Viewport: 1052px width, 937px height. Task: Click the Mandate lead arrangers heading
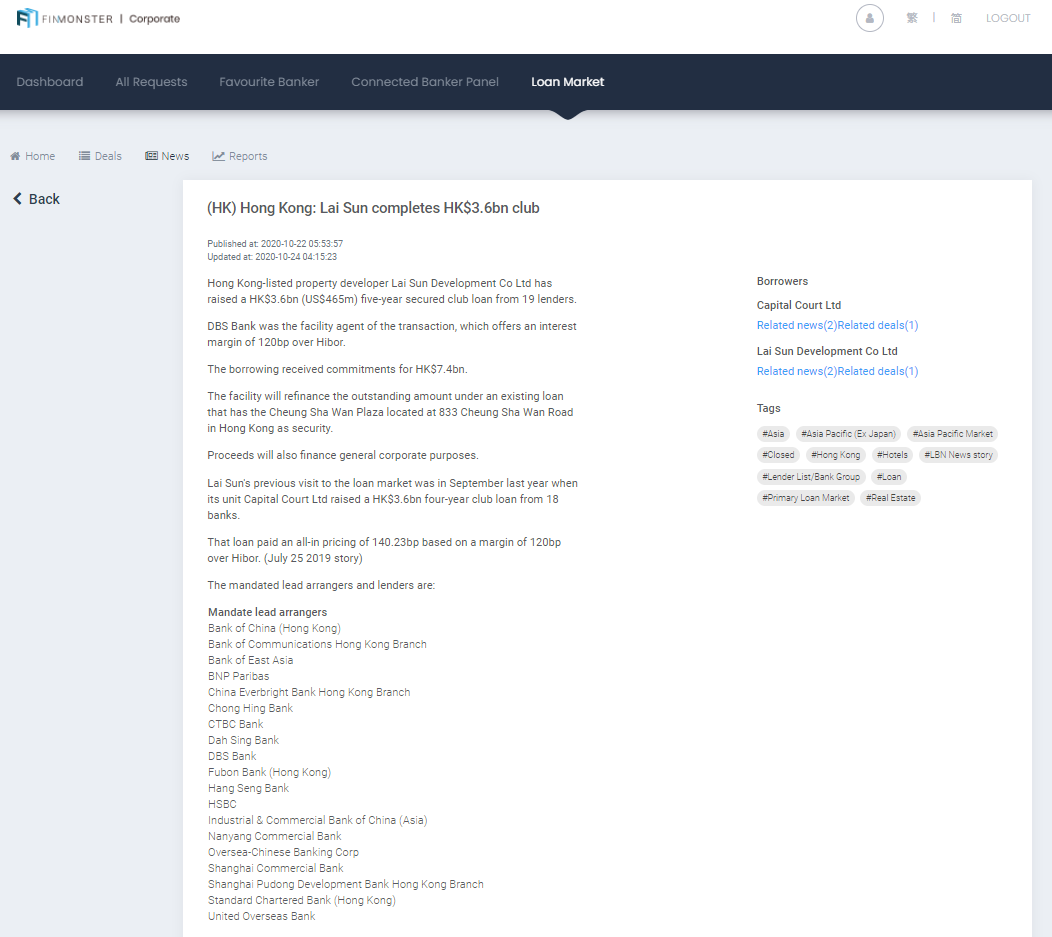tap(267, 612)
